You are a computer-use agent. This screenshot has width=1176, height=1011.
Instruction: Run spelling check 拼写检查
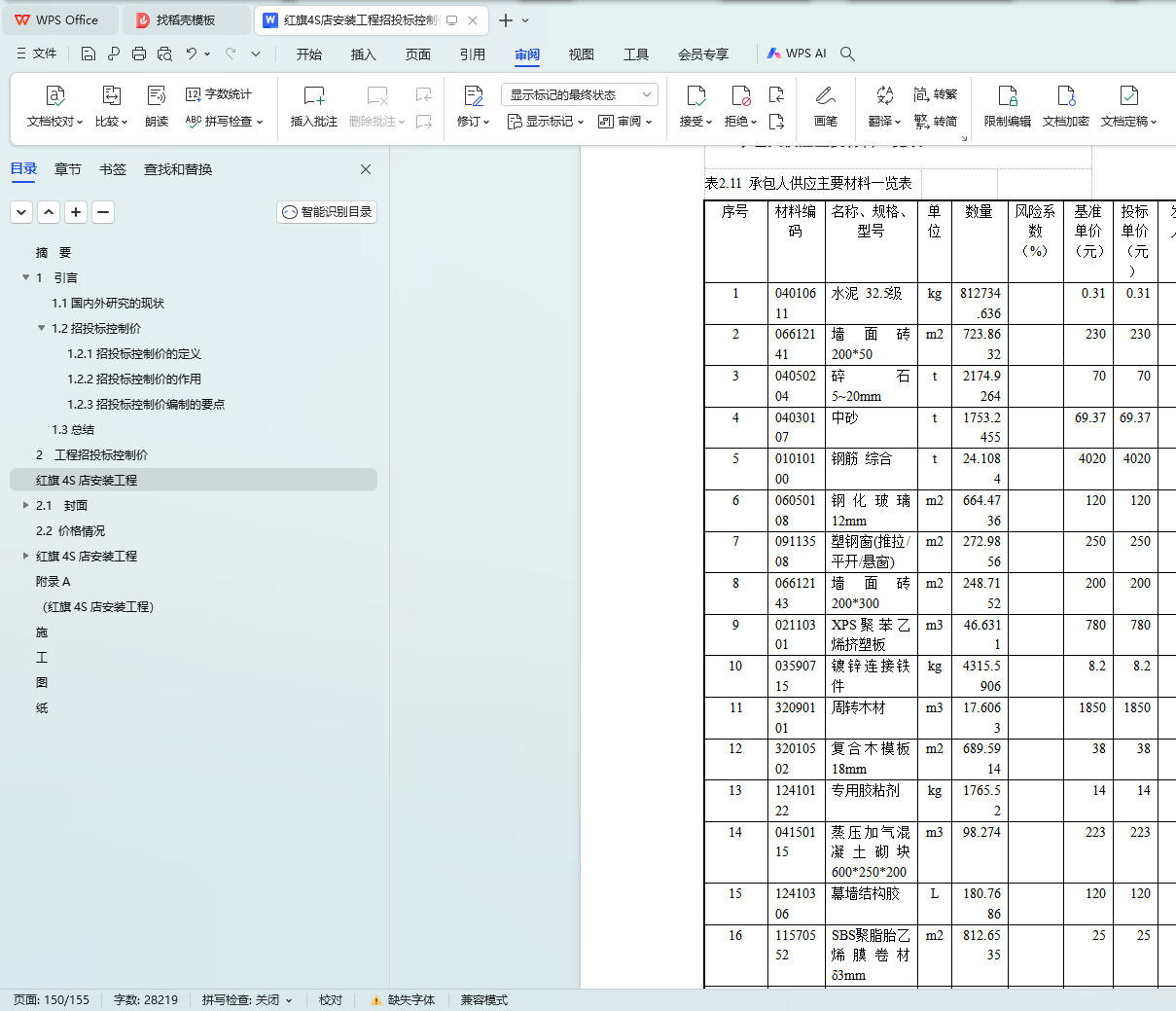pyautogui.click(x=225, y=122)
